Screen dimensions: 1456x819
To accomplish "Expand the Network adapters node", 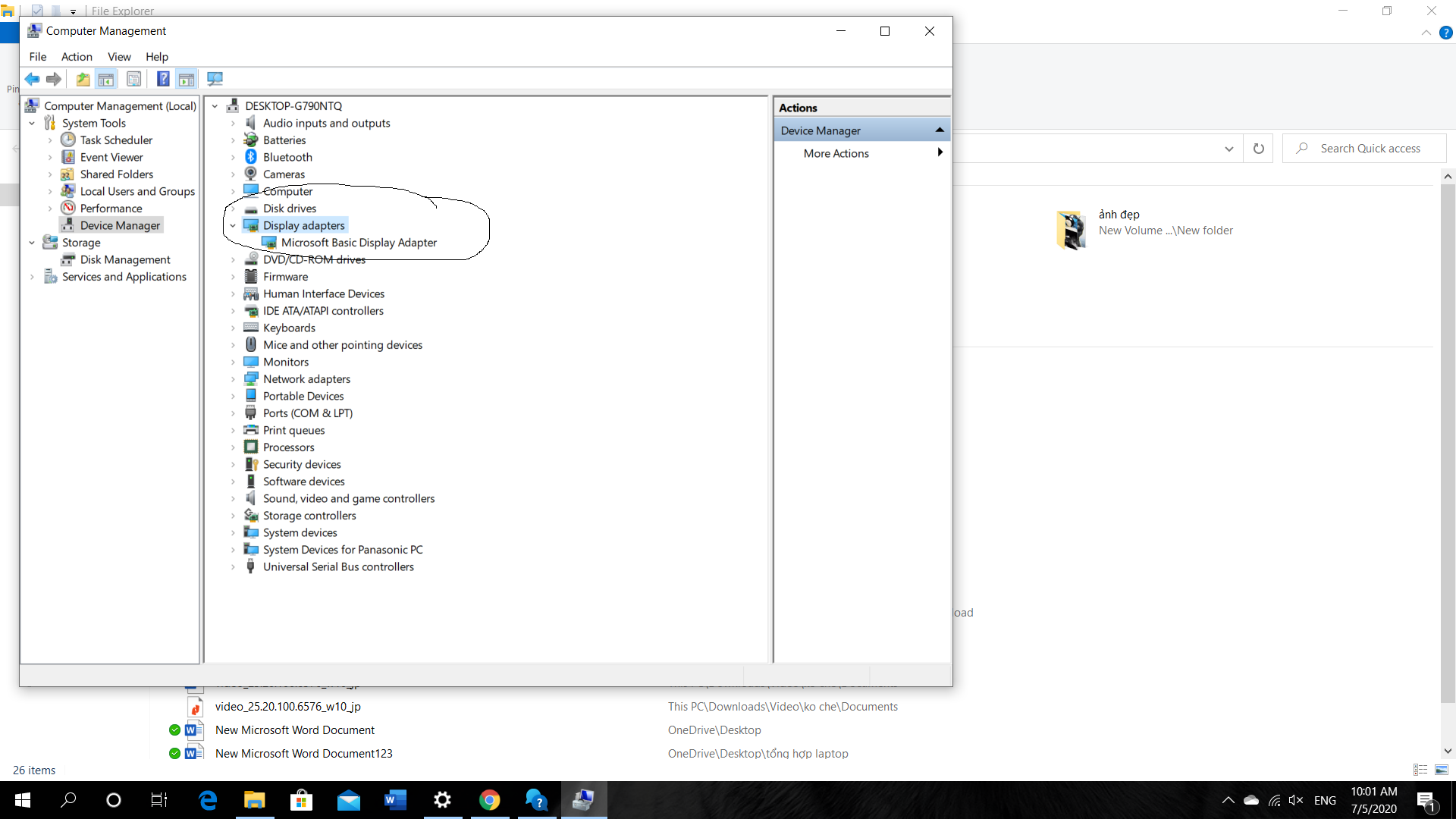I will pos(233,379).
